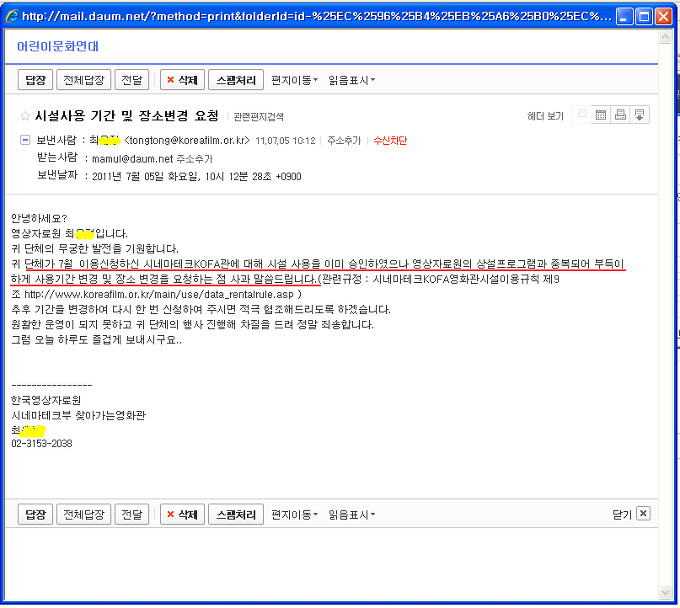Click the 한국영상자료원 signature line
Viewport: 680px width, 608px height.
coord(46,400)
